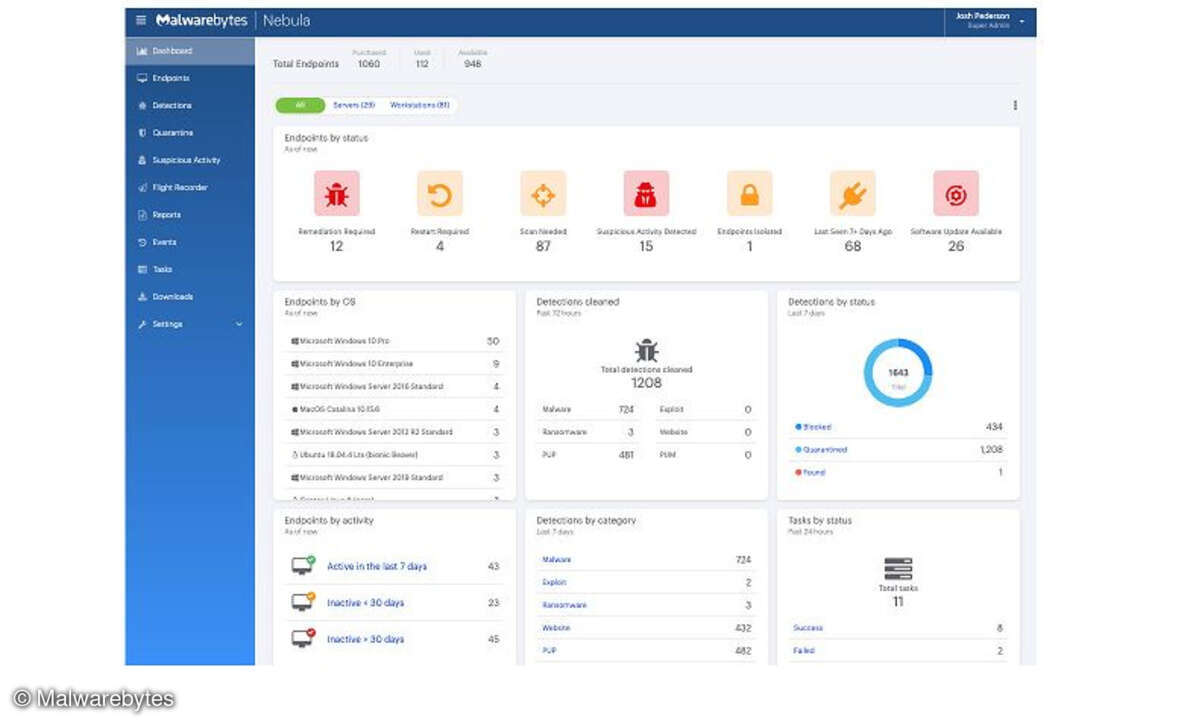The width and height of the screenshot is (1199, 720).
Task: Click the Restart Required icon
Action: coord(440,193)
